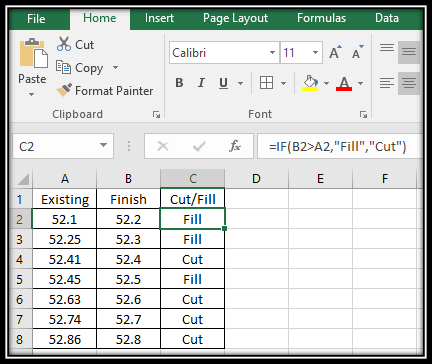Click cell containing 52.25
The height and width of the screenshot is (364, 432).
(x=65, y=239)
